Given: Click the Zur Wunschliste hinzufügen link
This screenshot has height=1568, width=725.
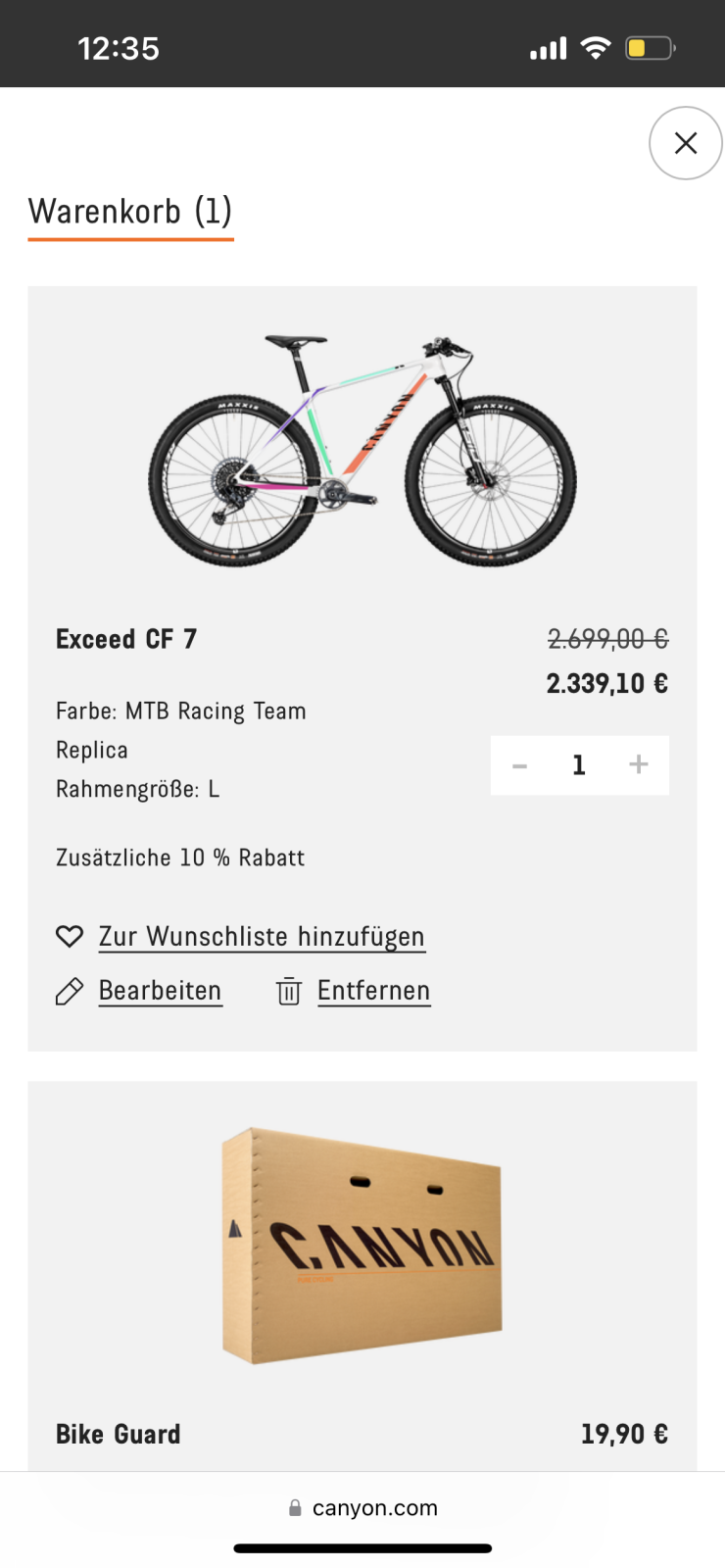Looking at the screenshot, I should tap(262, 937).
